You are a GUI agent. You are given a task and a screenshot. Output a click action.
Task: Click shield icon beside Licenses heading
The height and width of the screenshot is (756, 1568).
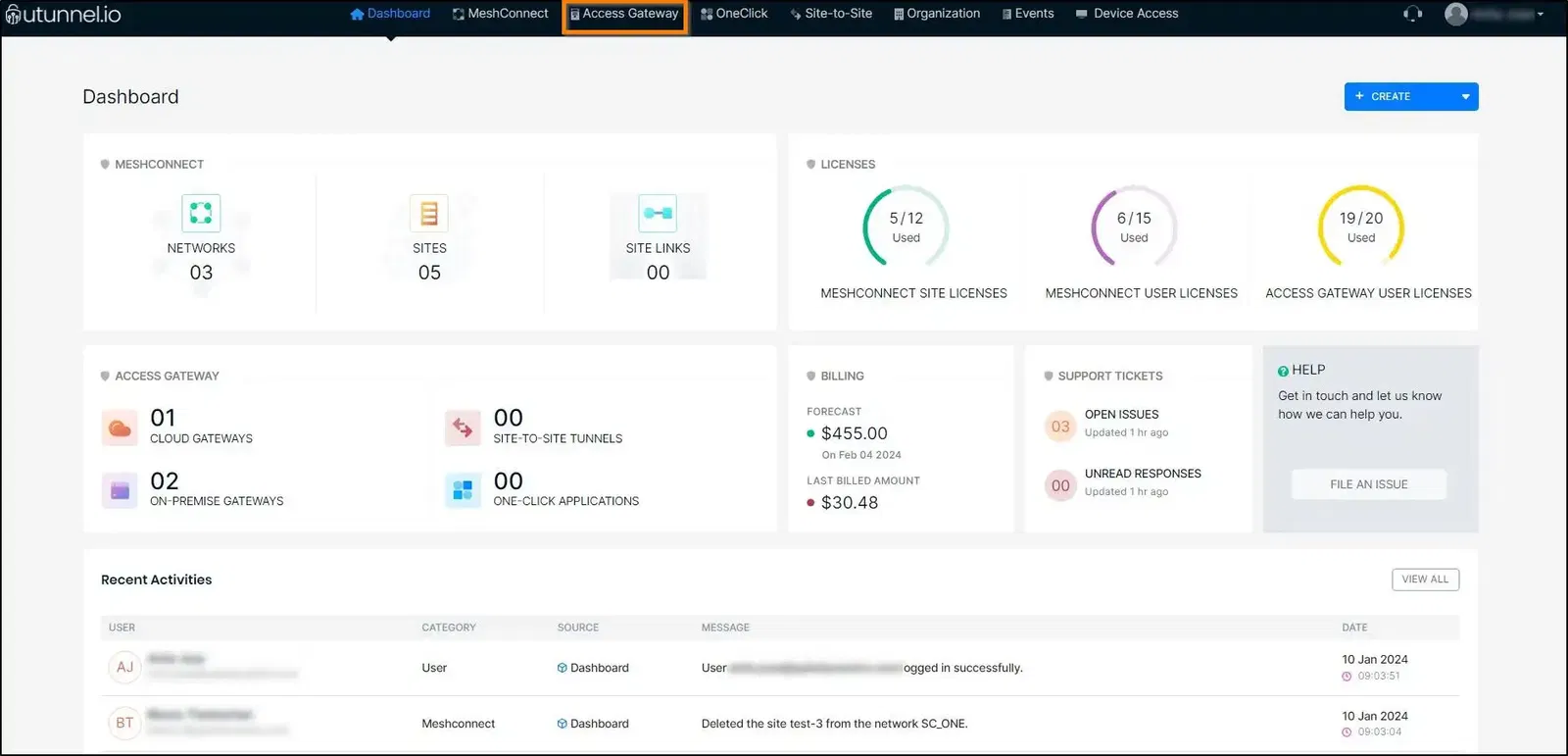810,164
